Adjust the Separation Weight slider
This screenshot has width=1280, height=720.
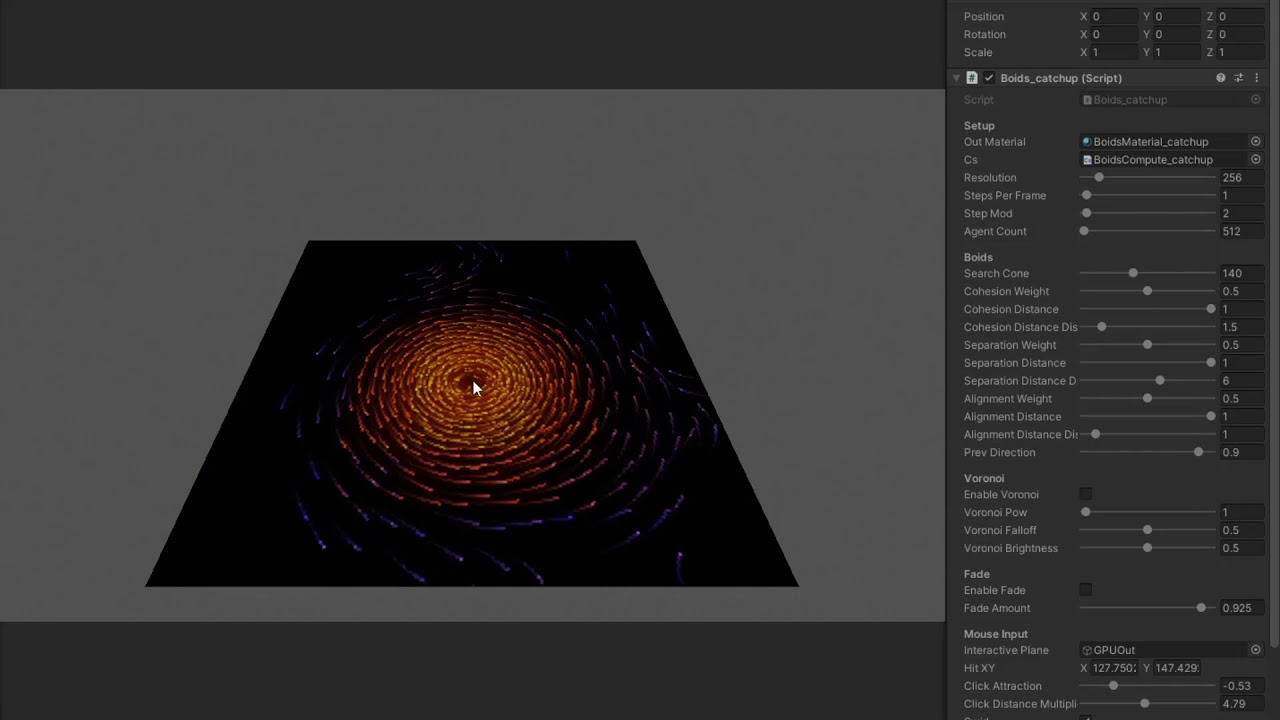(1148, 346)
